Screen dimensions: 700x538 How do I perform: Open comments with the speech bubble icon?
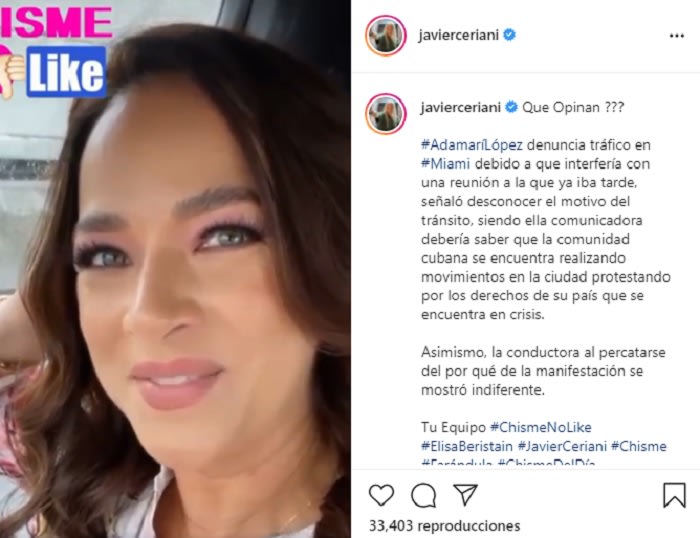pos(424,495)
